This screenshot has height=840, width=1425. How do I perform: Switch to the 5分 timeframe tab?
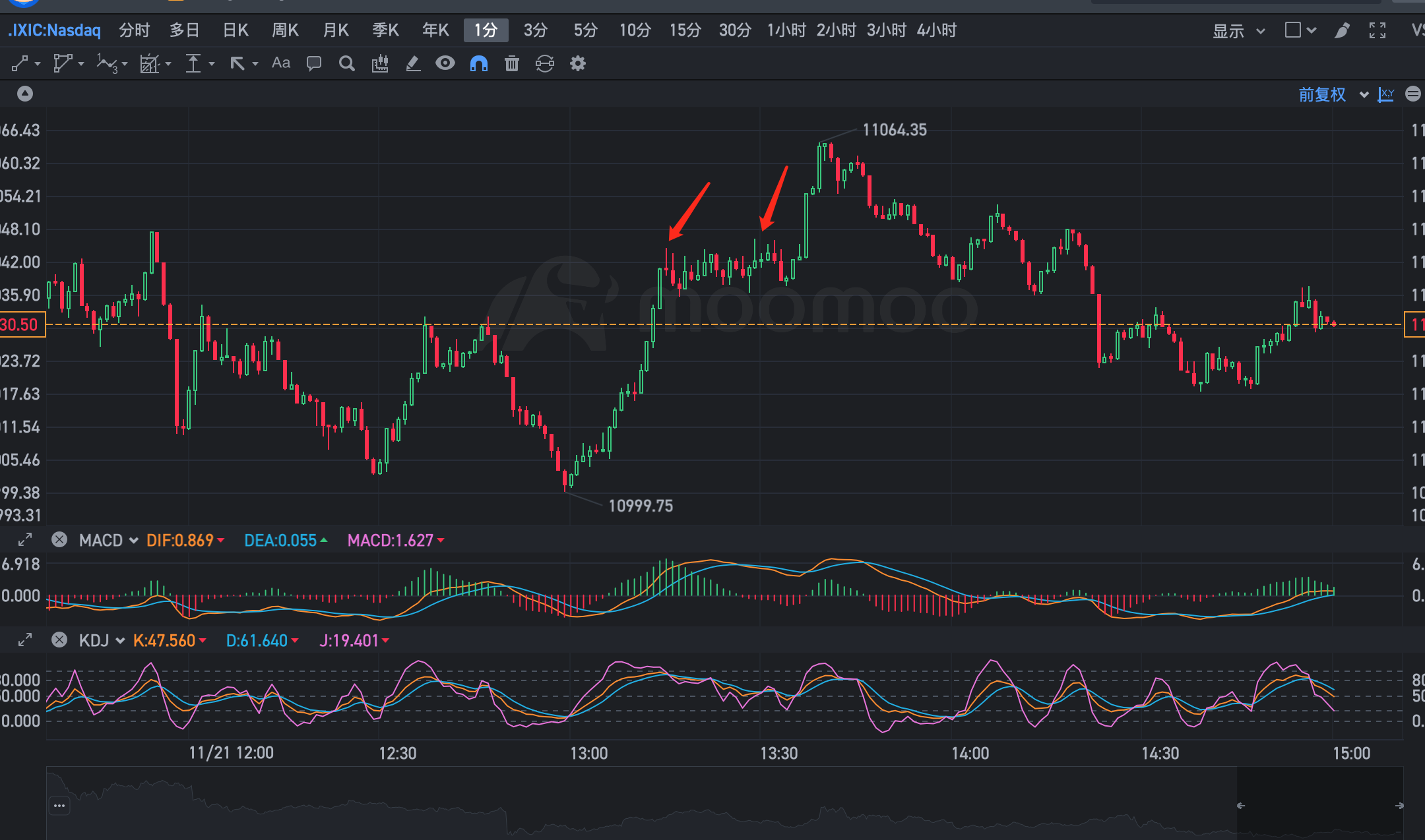[x=585, y=30]
